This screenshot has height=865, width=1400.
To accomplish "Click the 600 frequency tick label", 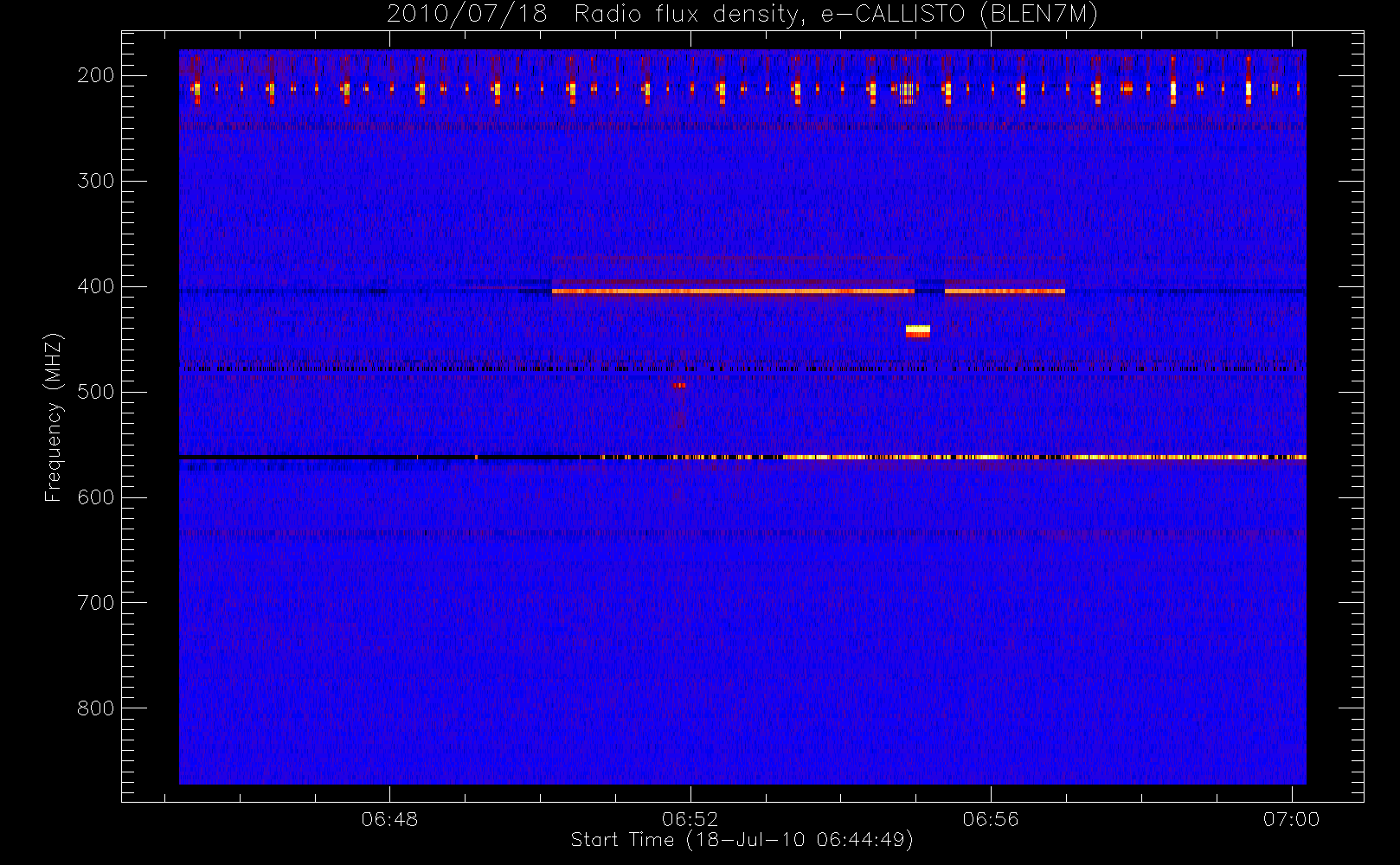I will coord(96,497).
